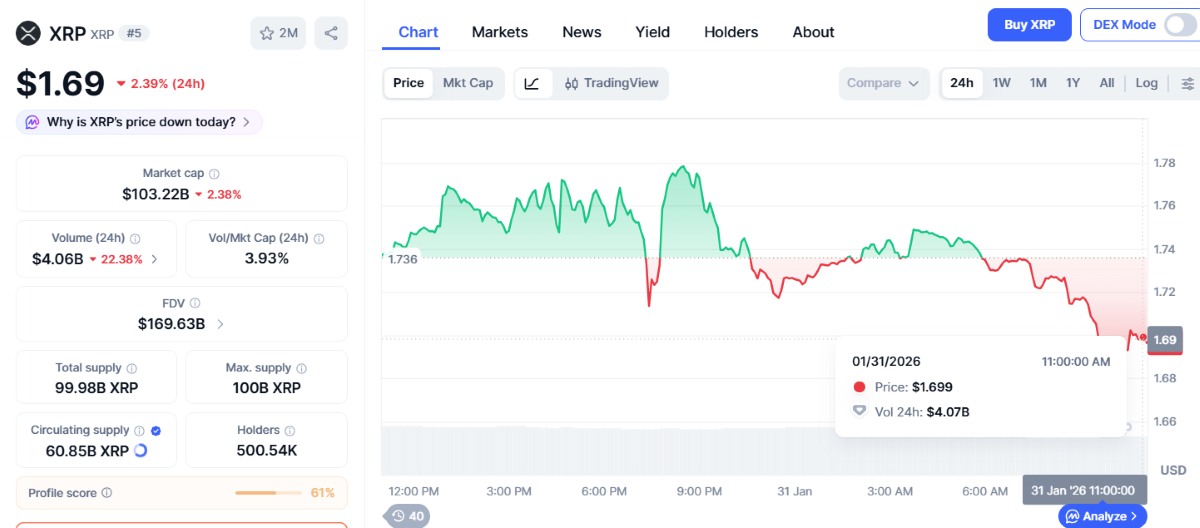Open the share icon button
Image resolution: width=1200 pixels, height=528 pixels.
(331, 33)
